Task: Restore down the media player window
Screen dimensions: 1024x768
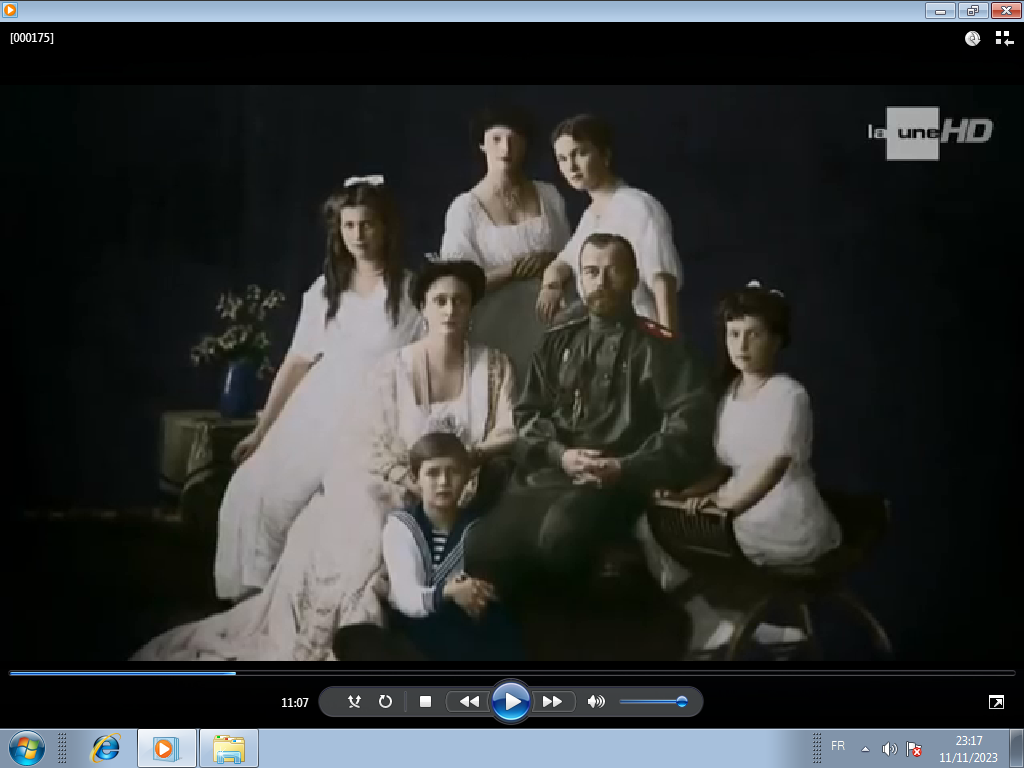Action: coord(973,10)
